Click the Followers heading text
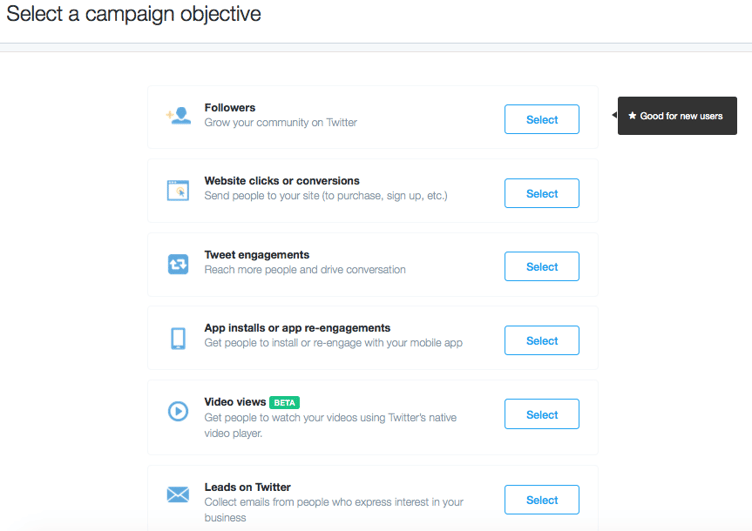This screenshot has width=752, height=531. pos(230,108)
